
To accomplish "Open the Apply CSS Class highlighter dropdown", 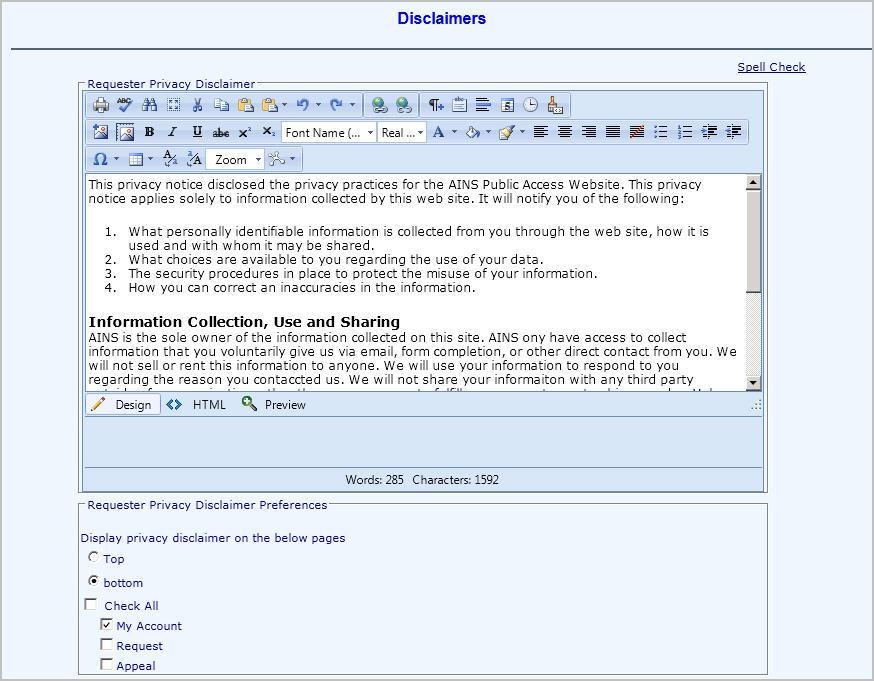I will click(507, 132).
